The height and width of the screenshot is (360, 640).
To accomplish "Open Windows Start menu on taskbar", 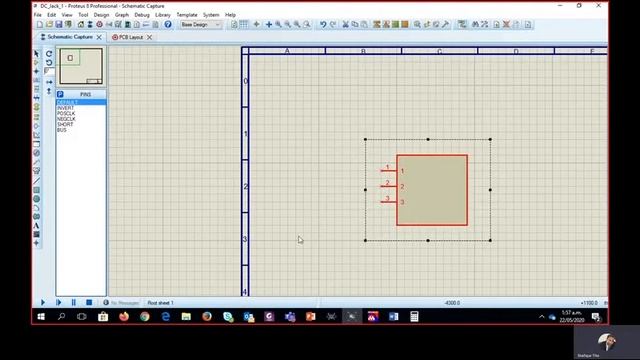I will click(x=41, y=316).
